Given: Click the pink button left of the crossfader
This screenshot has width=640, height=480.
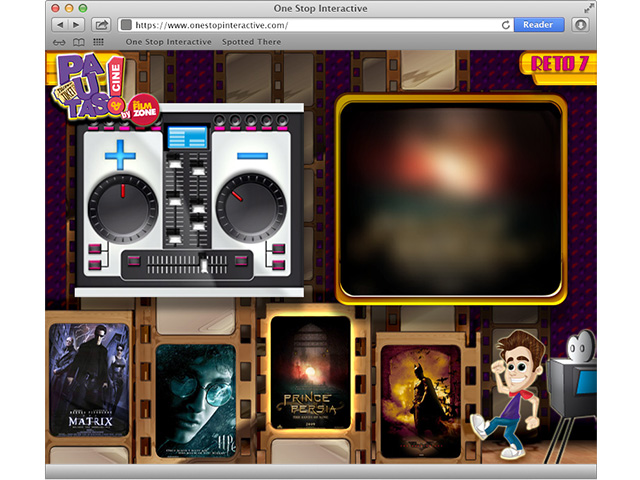Looking at the screenshot, I should click(134, 260).
